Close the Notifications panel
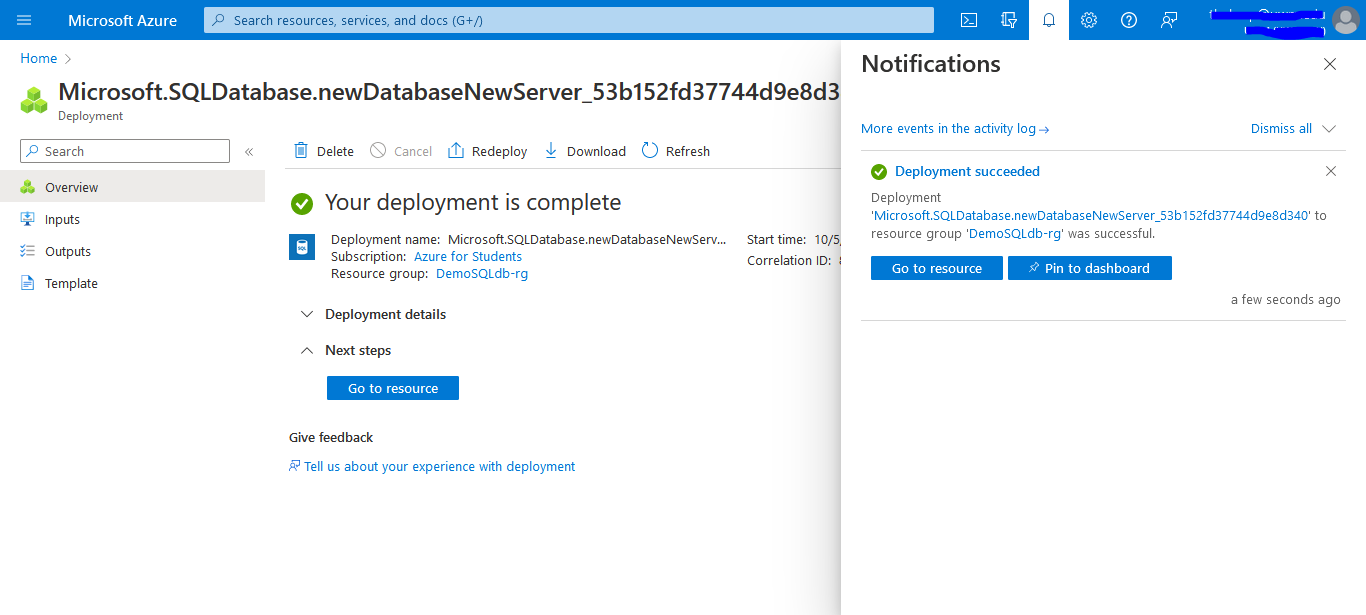 click(1330, 64)
